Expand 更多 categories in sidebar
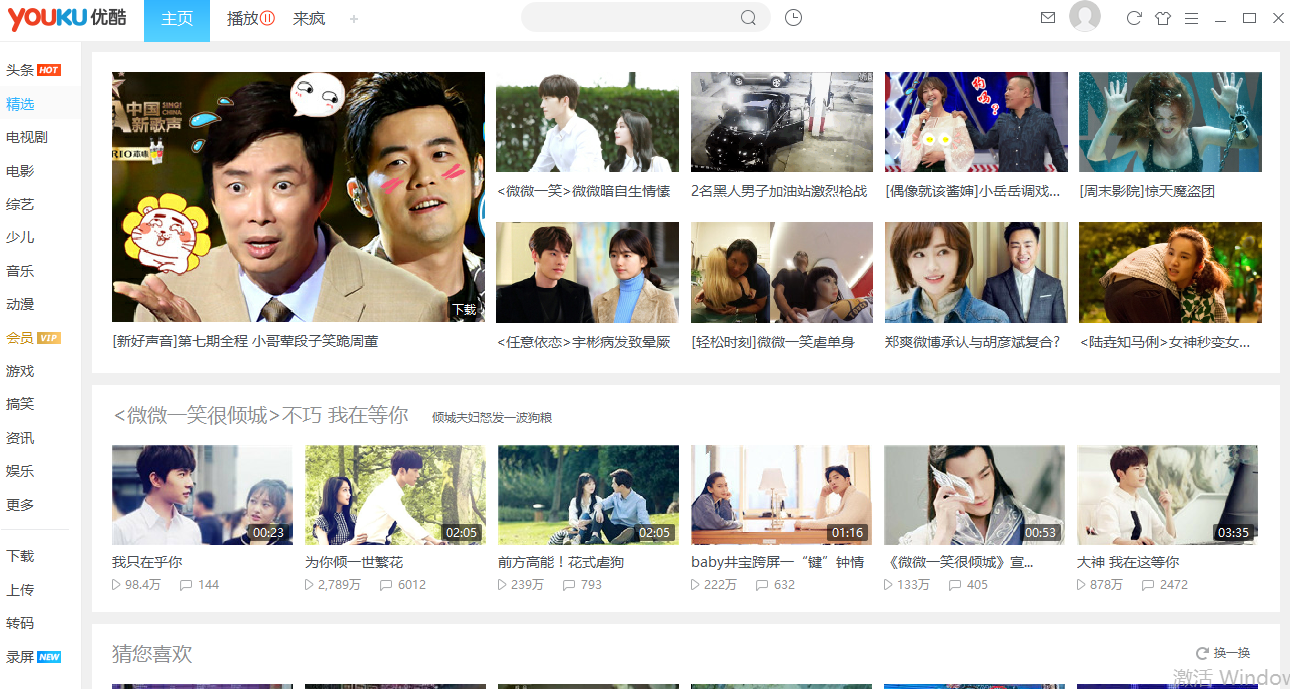This screenshot has height=689, width=1290. click(20, 505)
